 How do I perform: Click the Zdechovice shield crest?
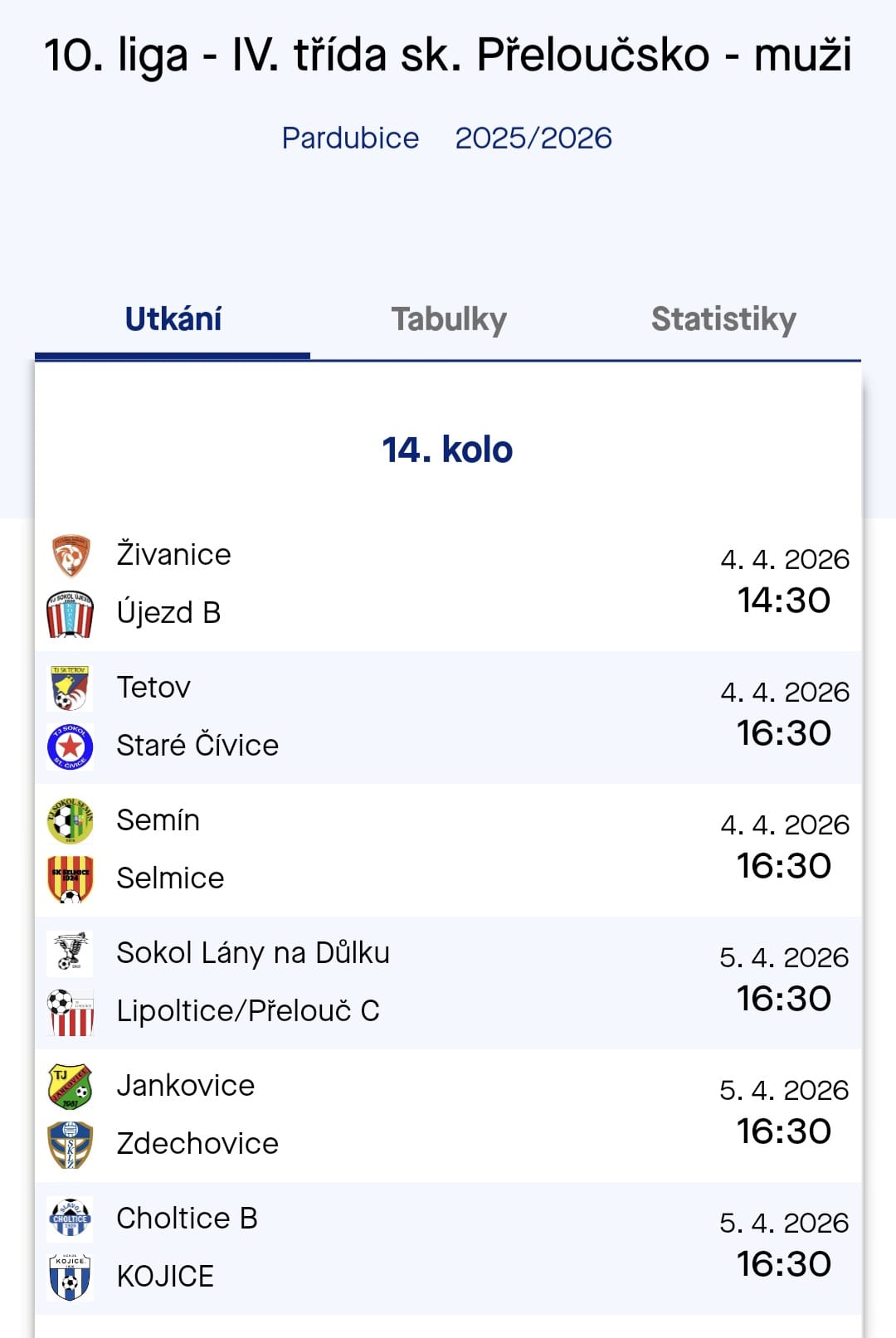[71, 1144]
